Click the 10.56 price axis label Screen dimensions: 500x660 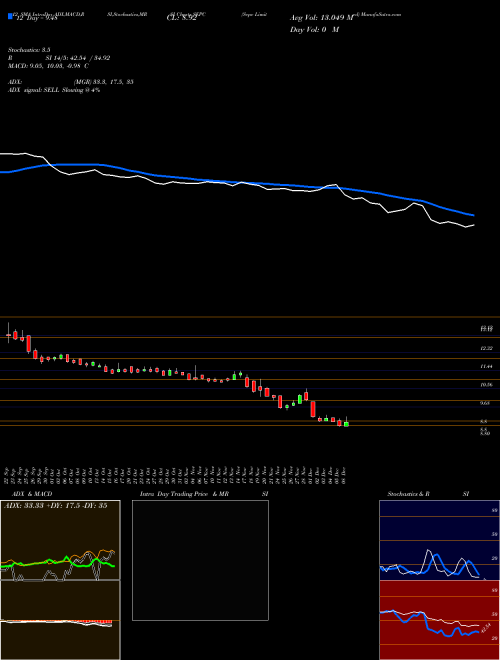[487, 385]
